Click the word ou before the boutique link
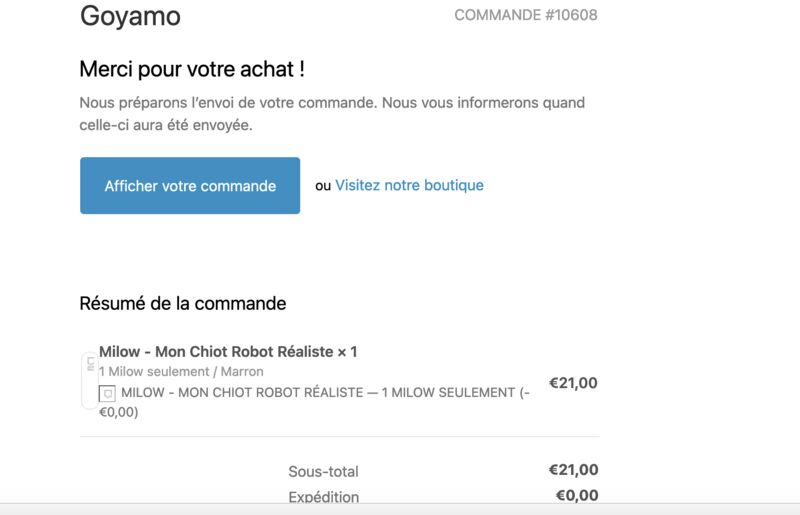The height and width of the screenshot is (515, 800). point(323,186)
